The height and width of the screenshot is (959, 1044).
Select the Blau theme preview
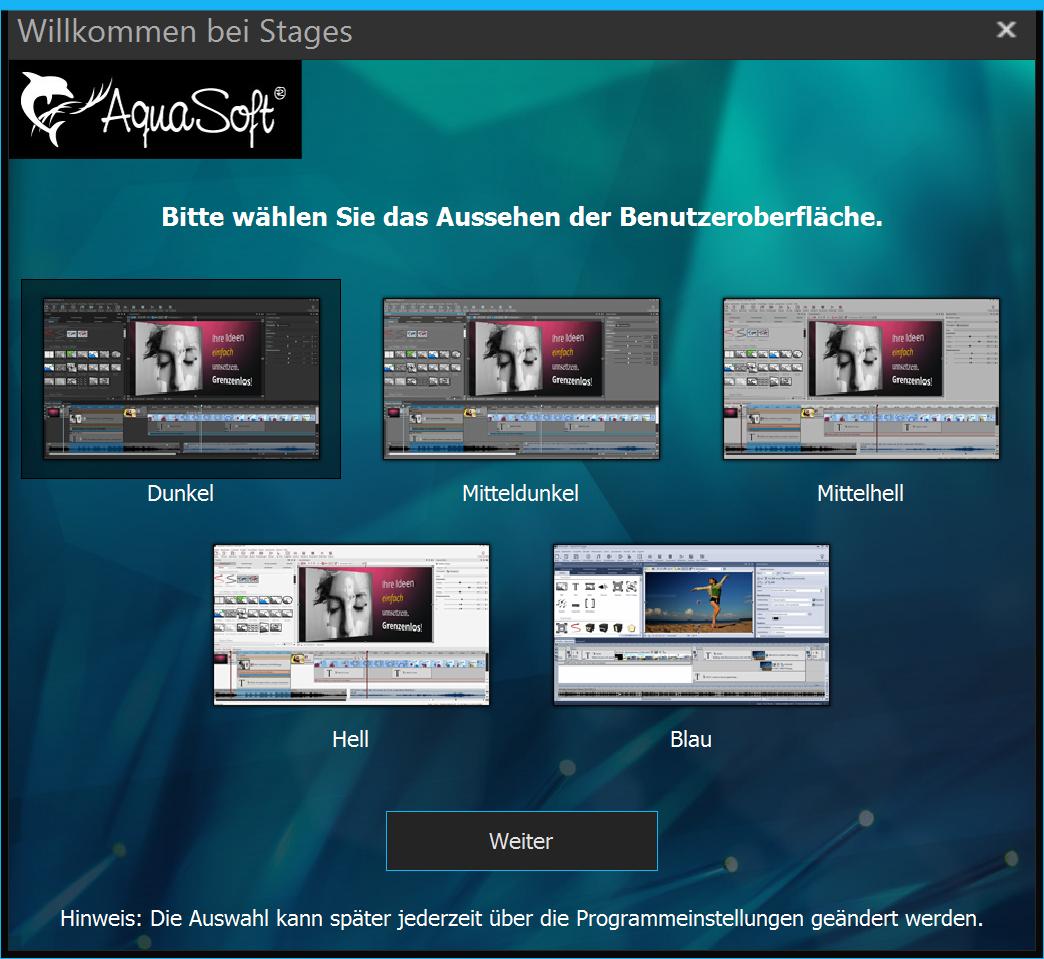point(691,625)
